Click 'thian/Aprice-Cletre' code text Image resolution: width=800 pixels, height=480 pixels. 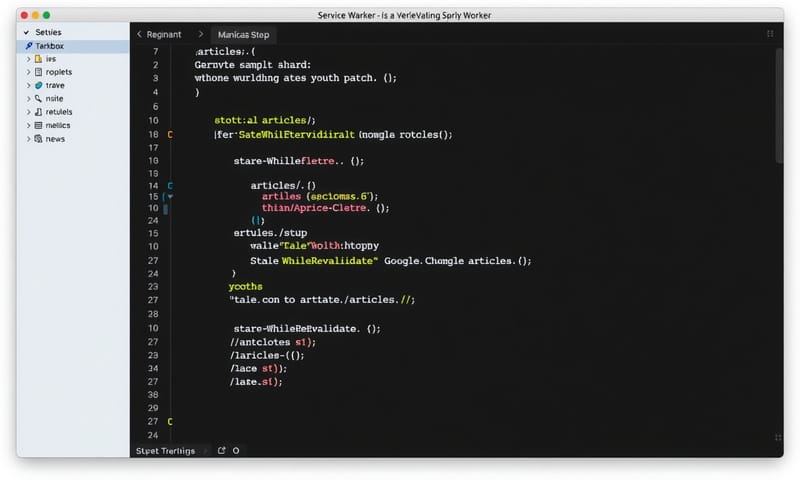coord(314,208)
